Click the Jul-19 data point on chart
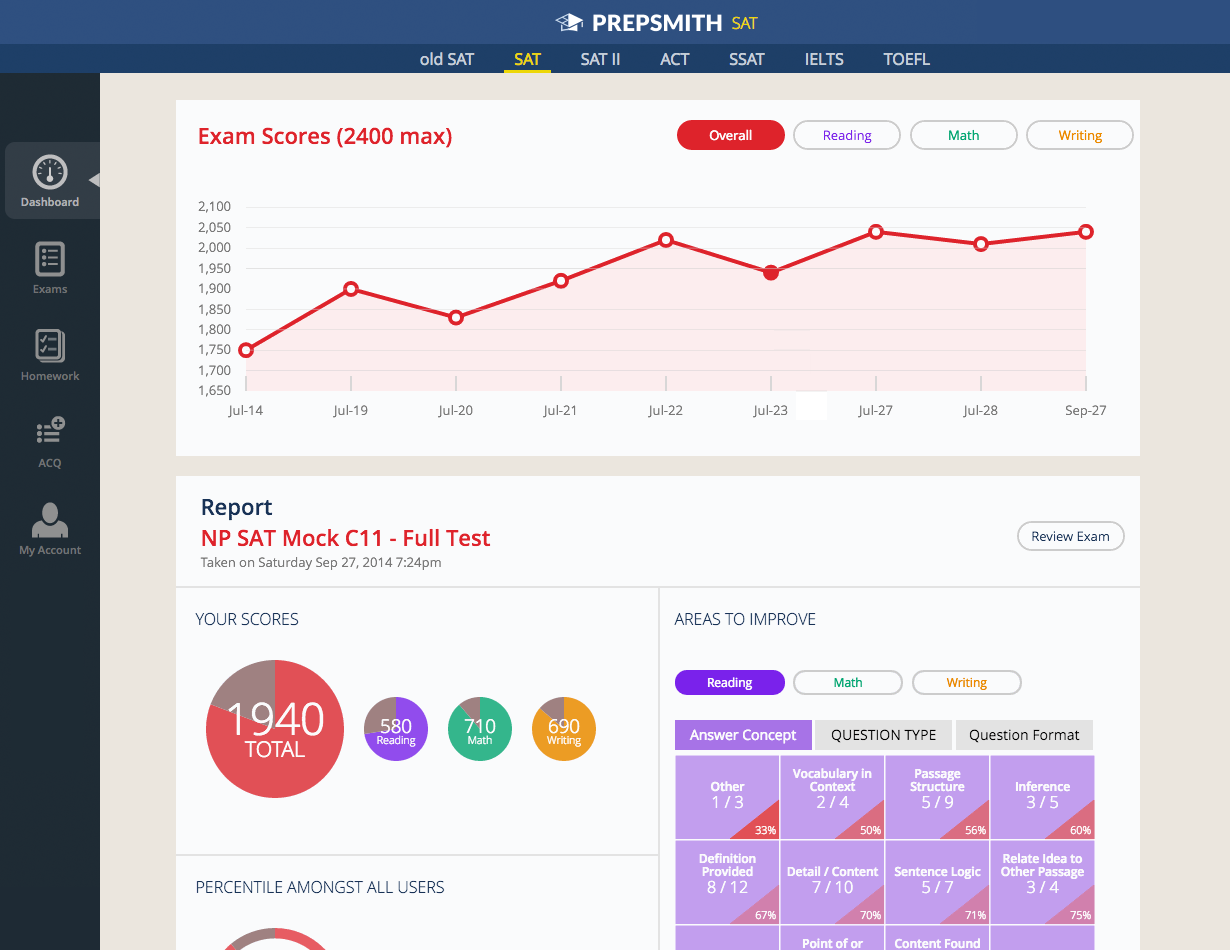This screenshot has width=1230, height=950. coord(351,289)
